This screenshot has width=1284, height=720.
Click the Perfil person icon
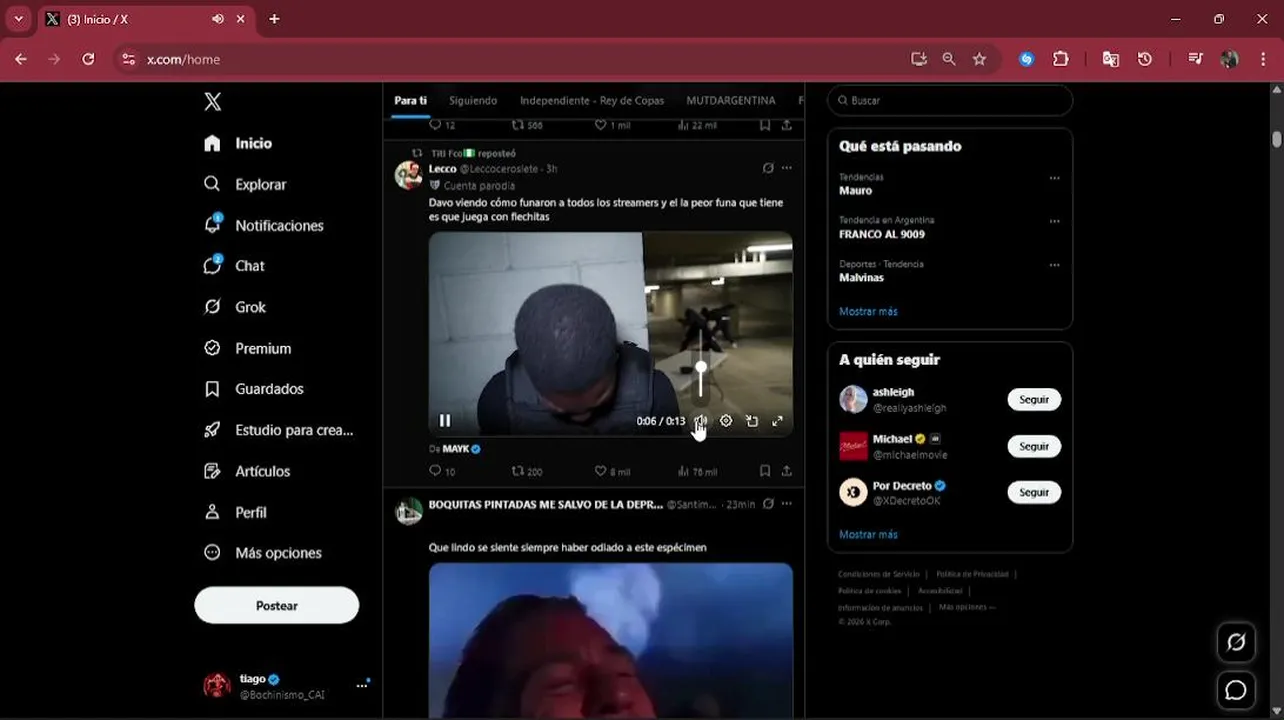212,512
